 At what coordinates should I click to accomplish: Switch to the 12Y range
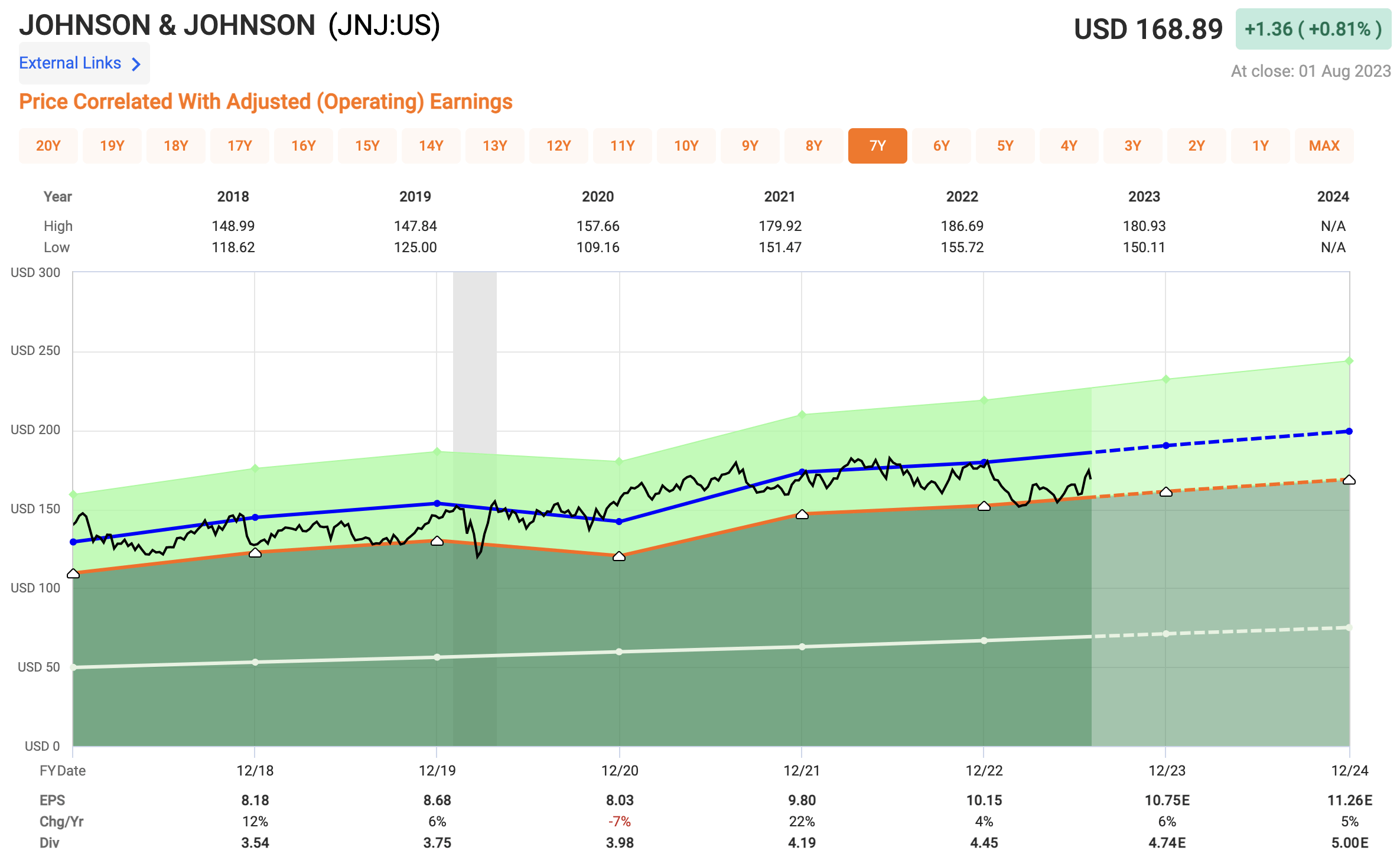[x=559, y=146]
